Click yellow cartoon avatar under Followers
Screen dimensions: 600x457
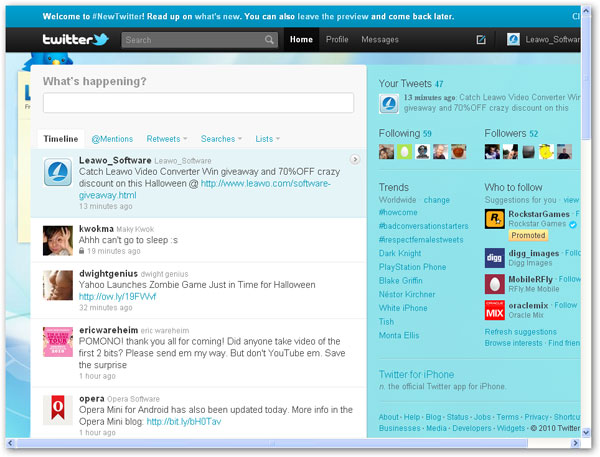coord(546,152)
